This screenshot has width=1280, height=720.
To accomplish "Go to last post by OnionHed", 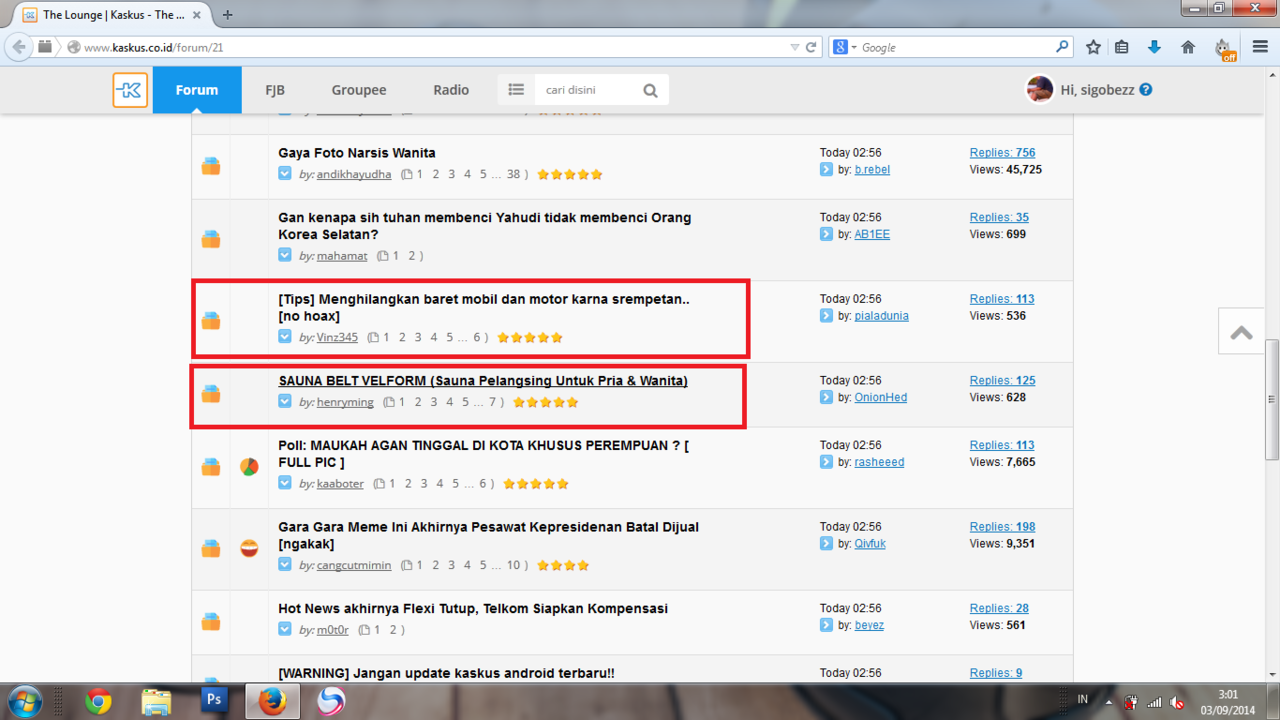I will pyautogui.click(x=826, y=397).
